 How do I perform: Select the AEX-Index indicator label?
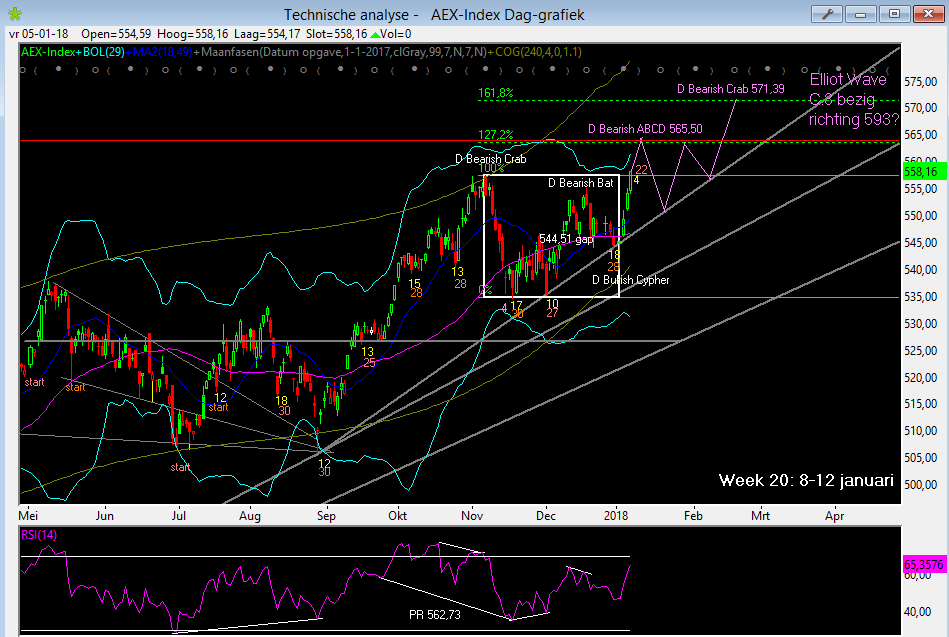click(48, 52)
